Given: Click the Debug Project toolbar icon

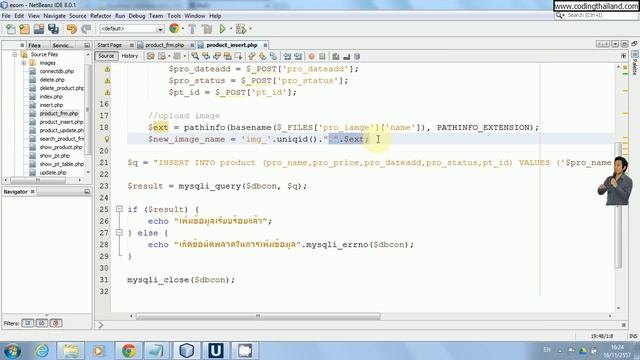Looking at the screenshot, I should (x=241, y=29).
